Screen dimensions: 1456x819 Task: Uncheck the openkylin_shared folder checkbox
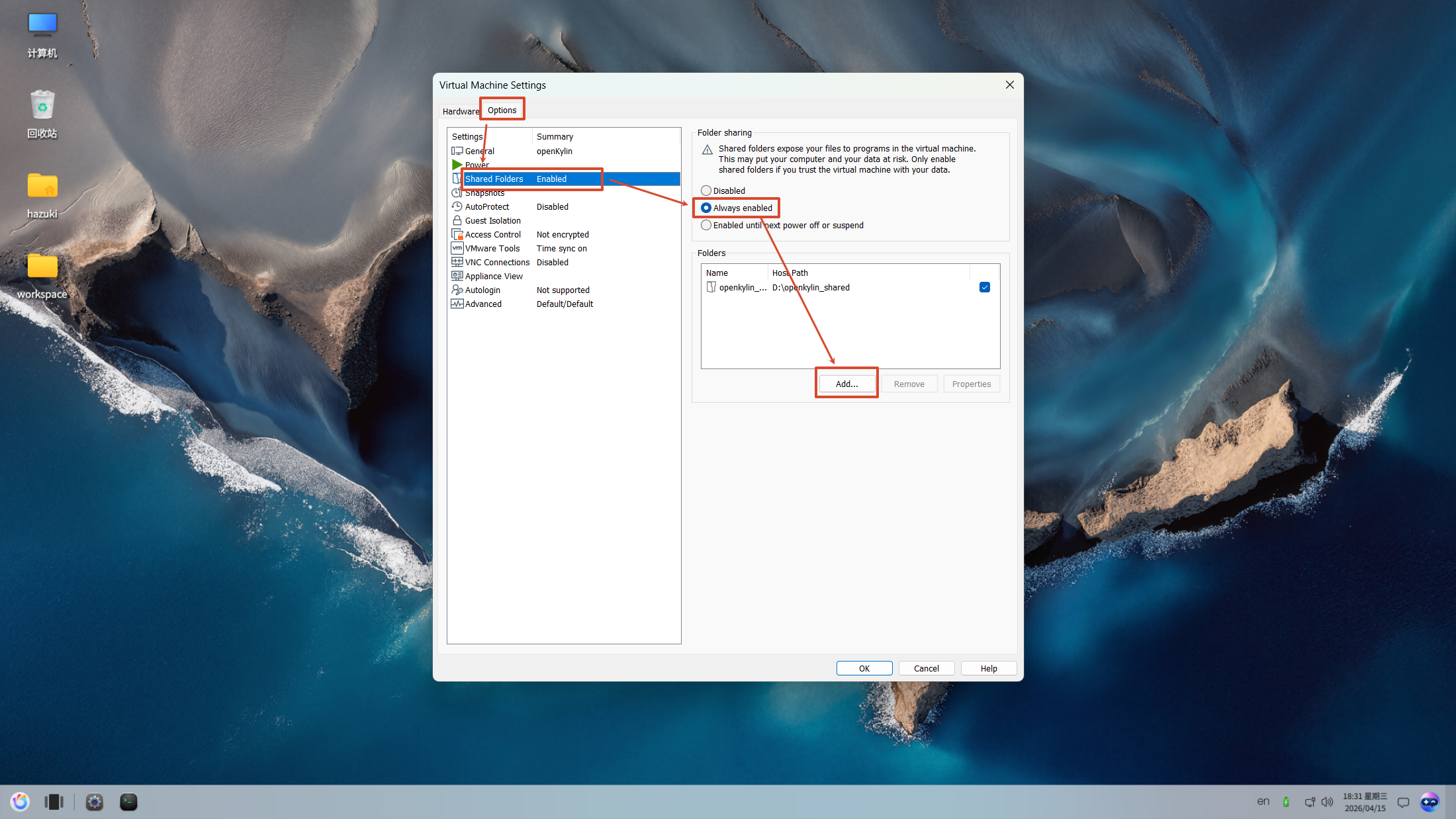click(x=984, y=287)
